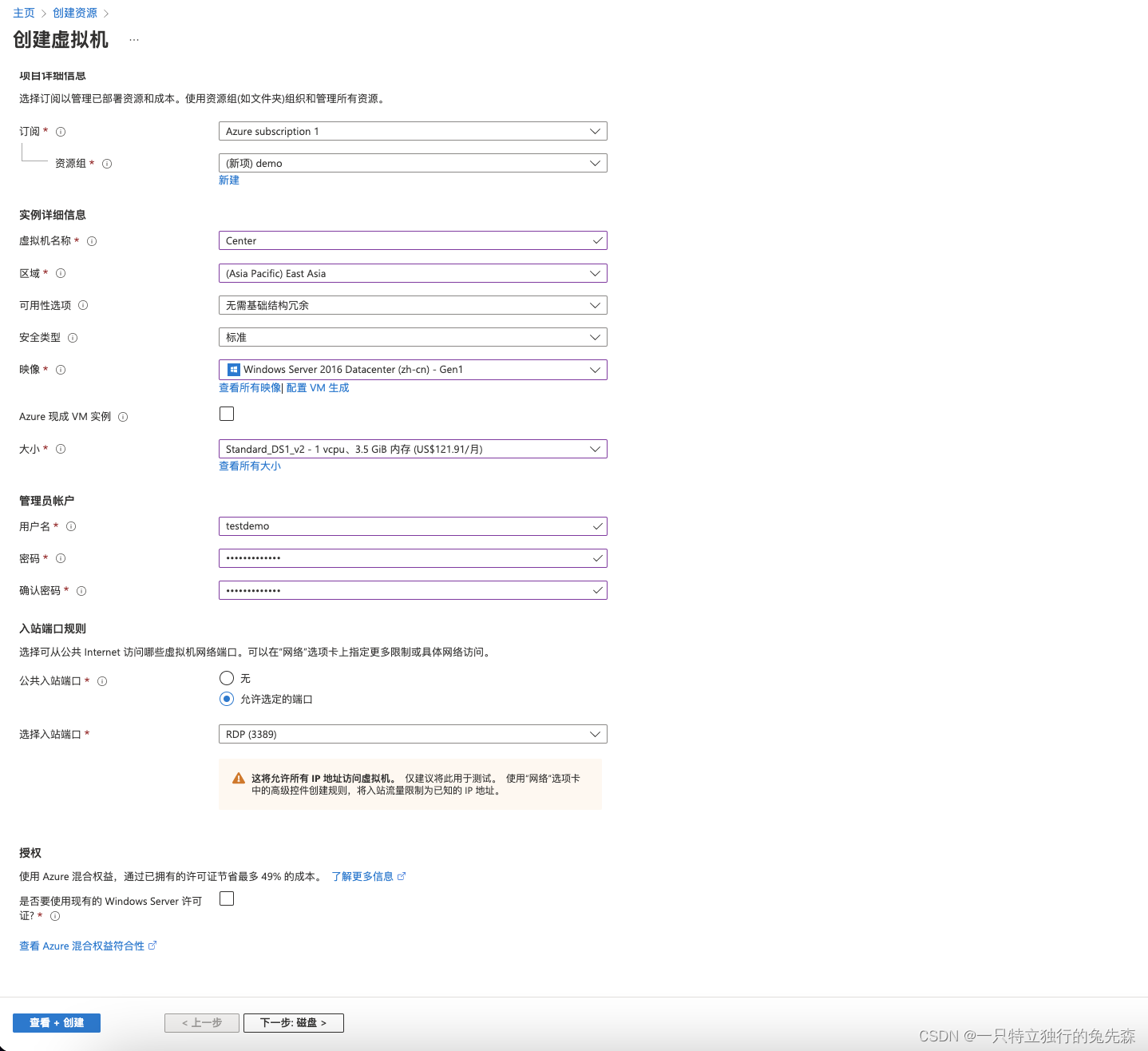The image size is (1148, 1051).
Task: Click info icon next to 虚拟机名称
Action: click(x=92, y=241)
